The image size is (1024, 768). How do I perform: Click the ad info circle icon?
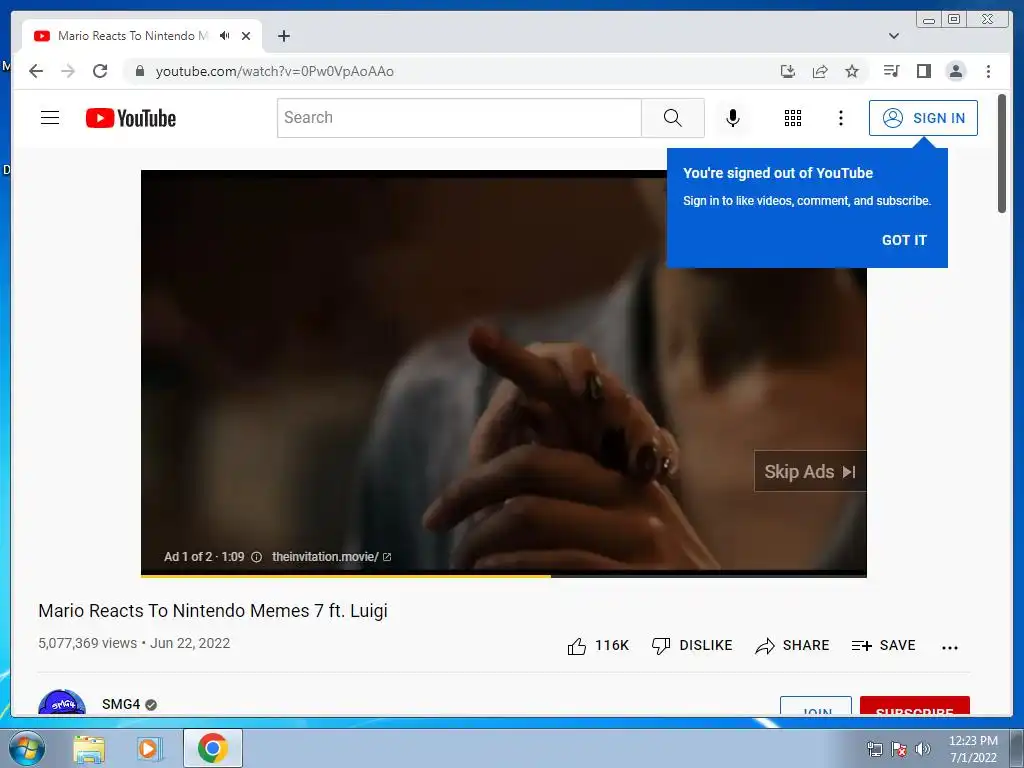coord(257,557)
